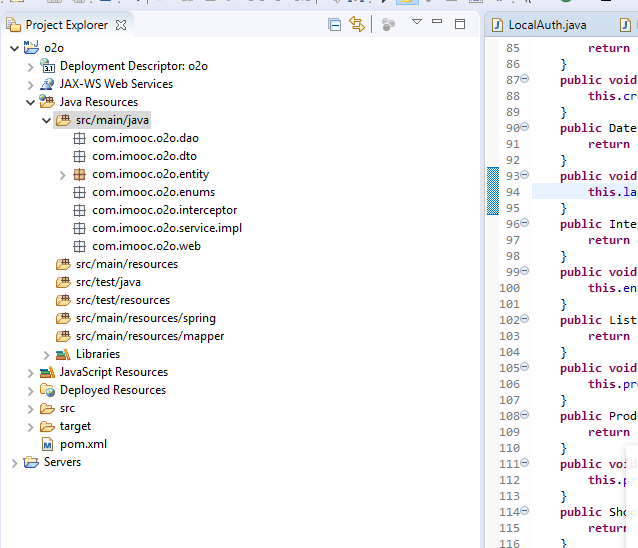
Task: Expand the src folder
Action: 31,409
